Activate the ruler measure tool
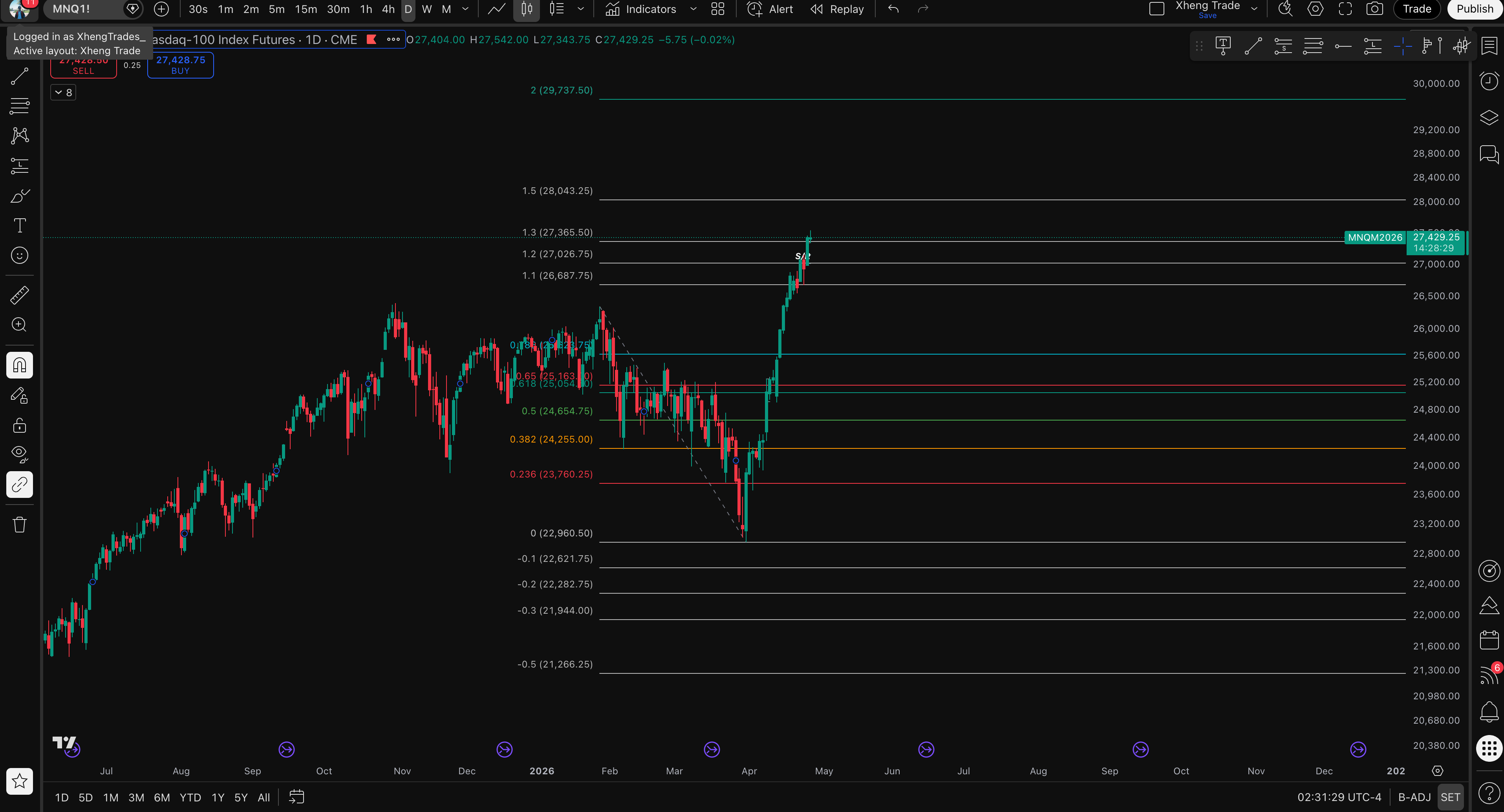 point(20,295)
